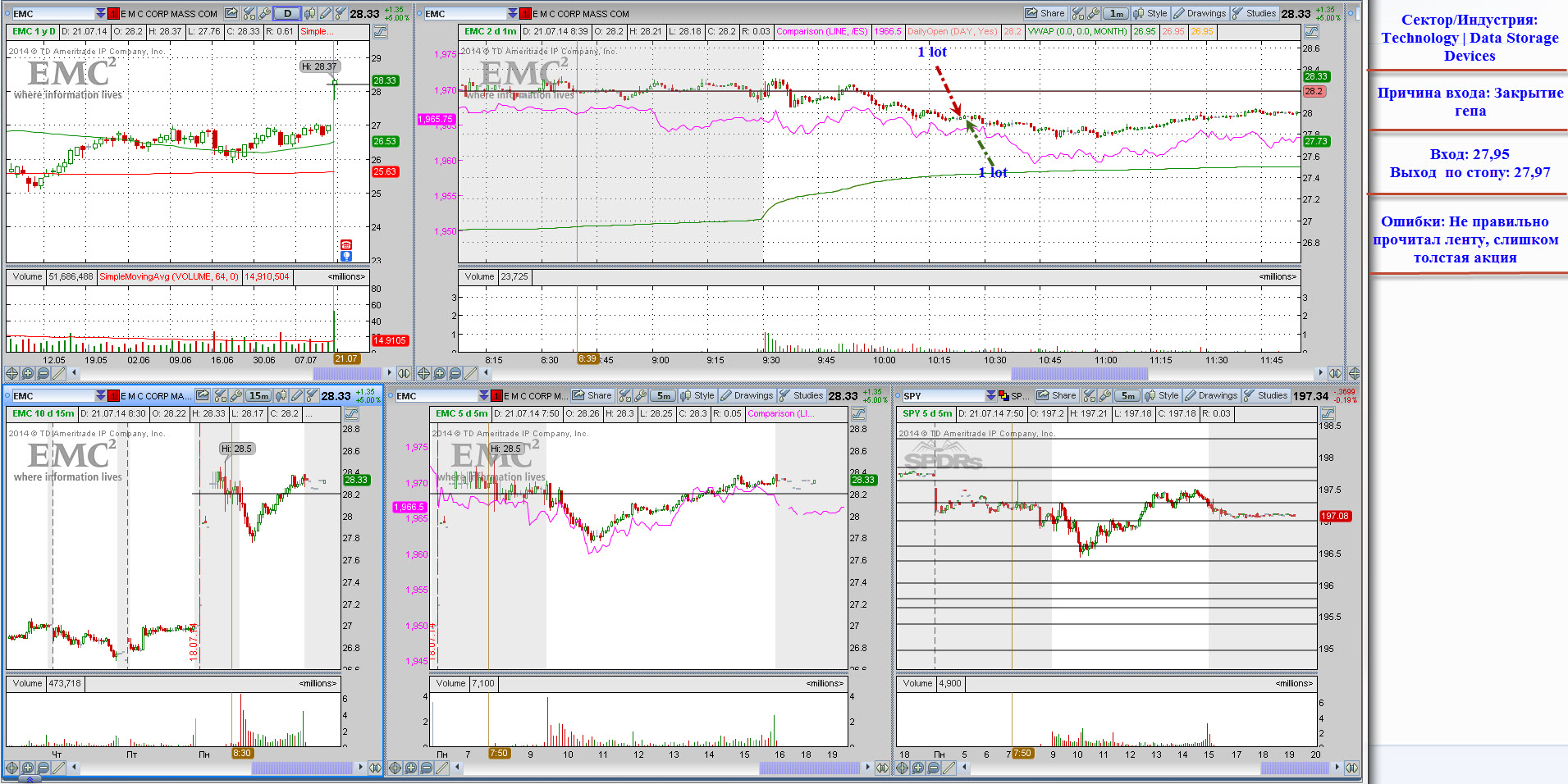Open 1m timeframe selector on top chart
1568x784 pixels.
coord(1117,13)
